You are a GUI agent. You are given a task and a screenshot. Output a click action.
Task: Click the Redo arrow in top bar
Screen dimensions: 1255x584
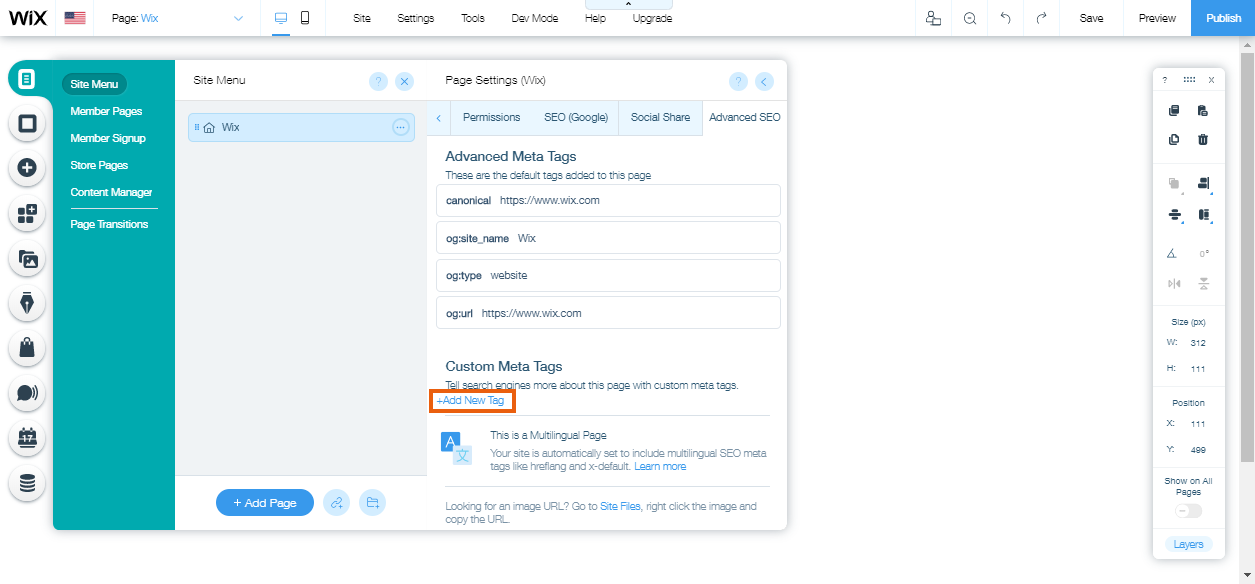(1041, 18)
